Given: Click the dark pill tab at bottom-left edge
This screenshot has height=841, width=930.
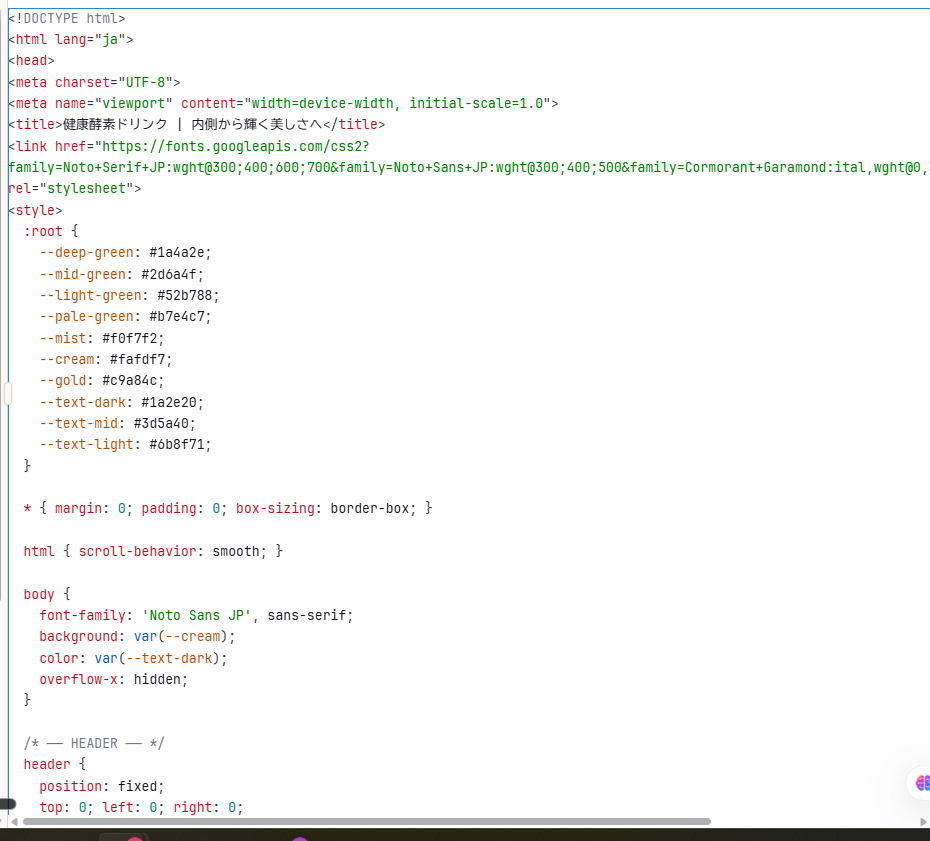Looking at the screenshot, I should click(x=7, y=804).
